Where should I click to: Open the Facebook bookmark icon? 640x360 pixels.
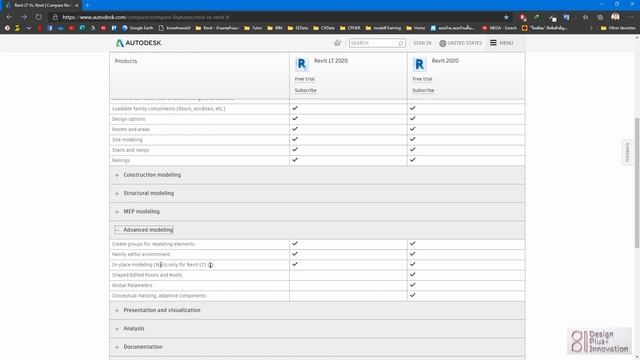click(50, 28)
